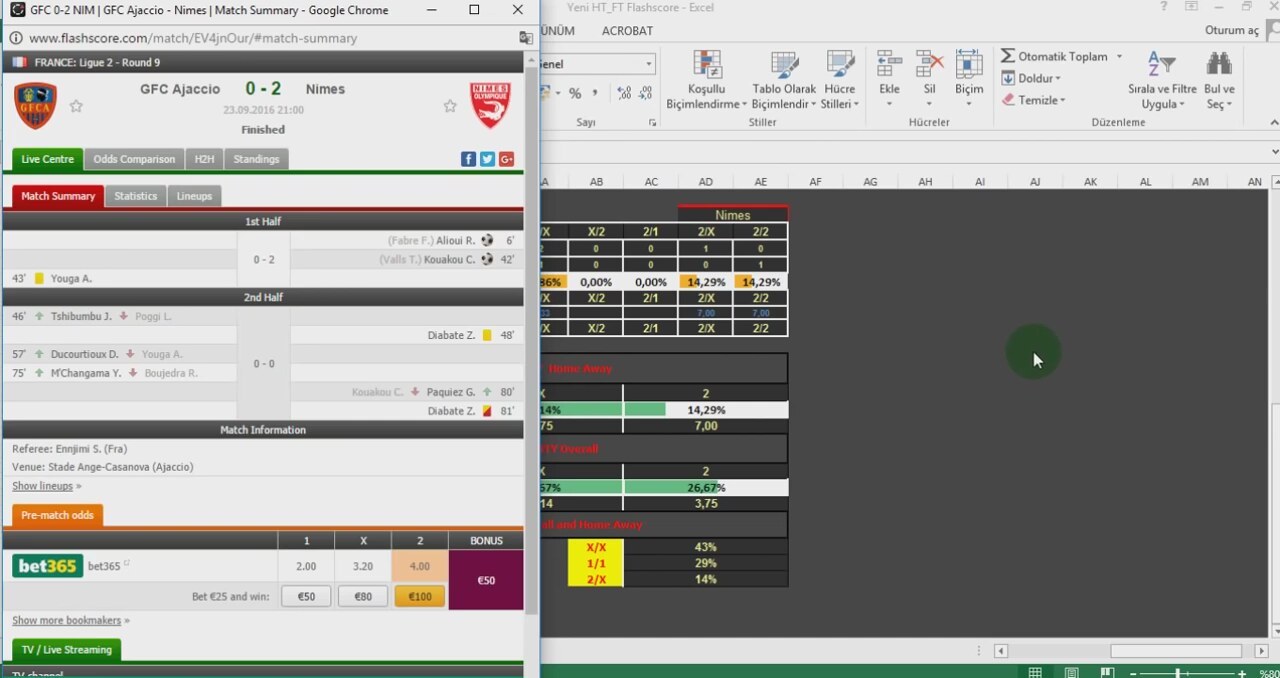The image size is (1280, 678).
Task: Click the bet365 logo
Action: pos(48,566)
